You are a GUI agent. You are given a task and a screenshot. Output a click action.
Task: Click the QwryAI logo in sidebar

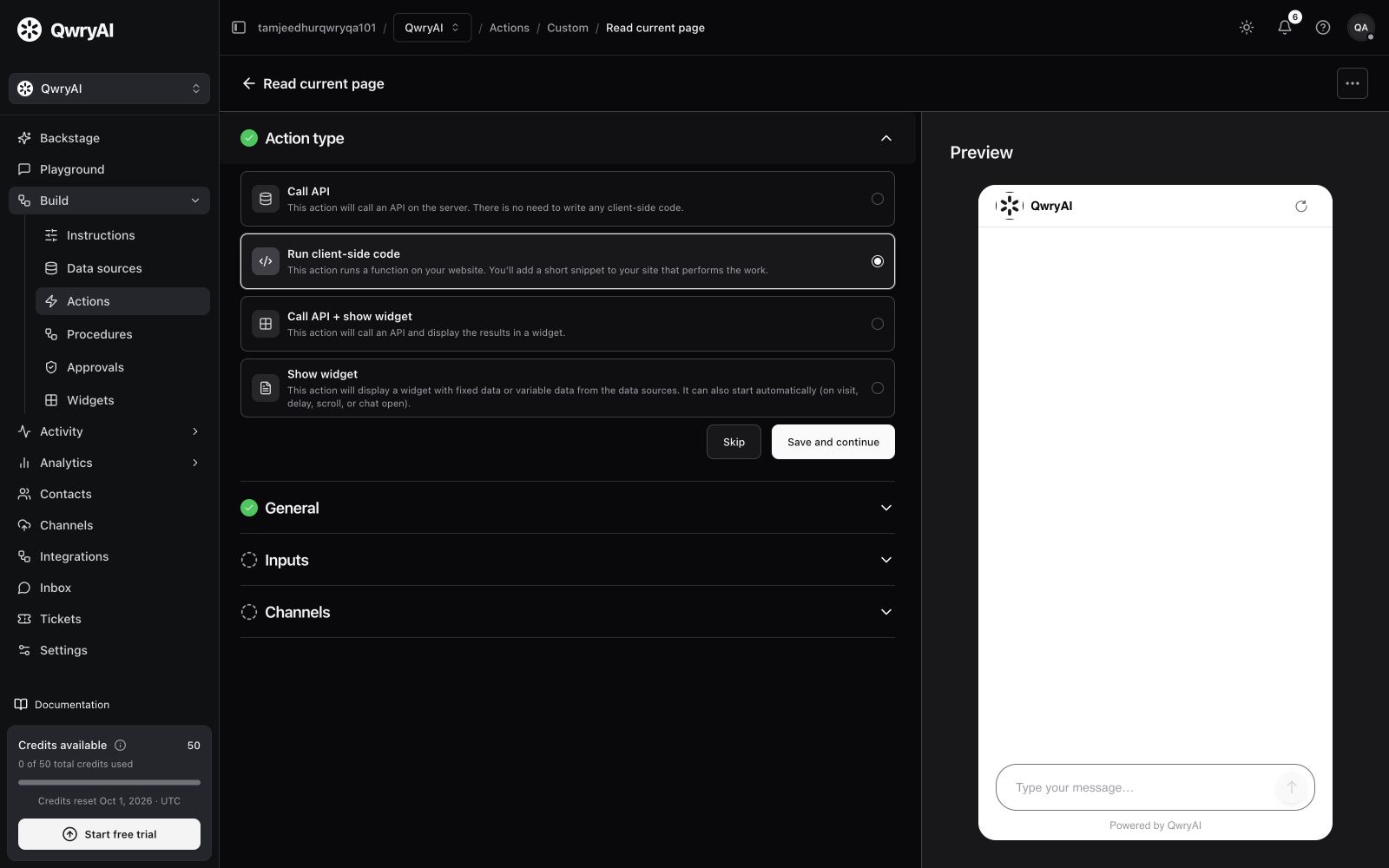[65, 30]
